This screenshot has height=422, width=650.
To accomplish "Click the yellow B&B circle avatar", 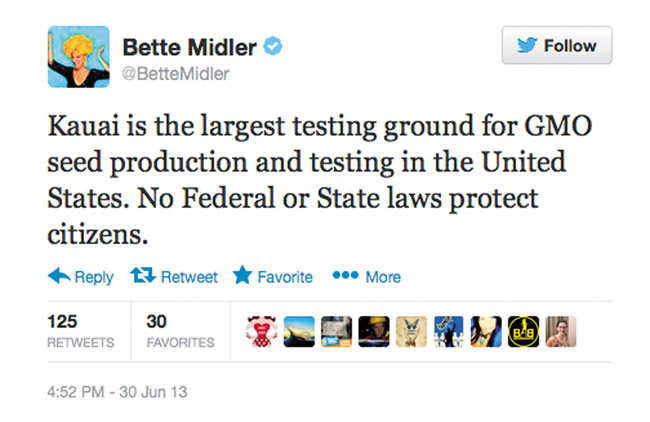I will click(524, 332).
